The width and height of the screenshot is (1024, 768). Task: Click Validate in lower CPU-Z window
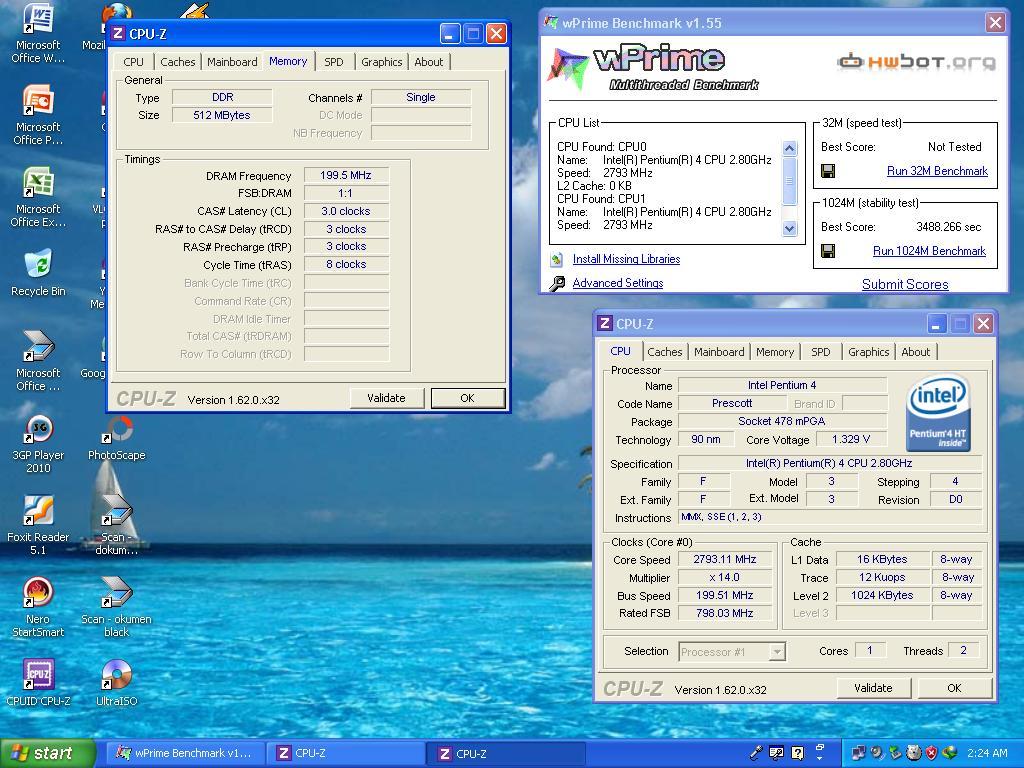pos(873,688)
